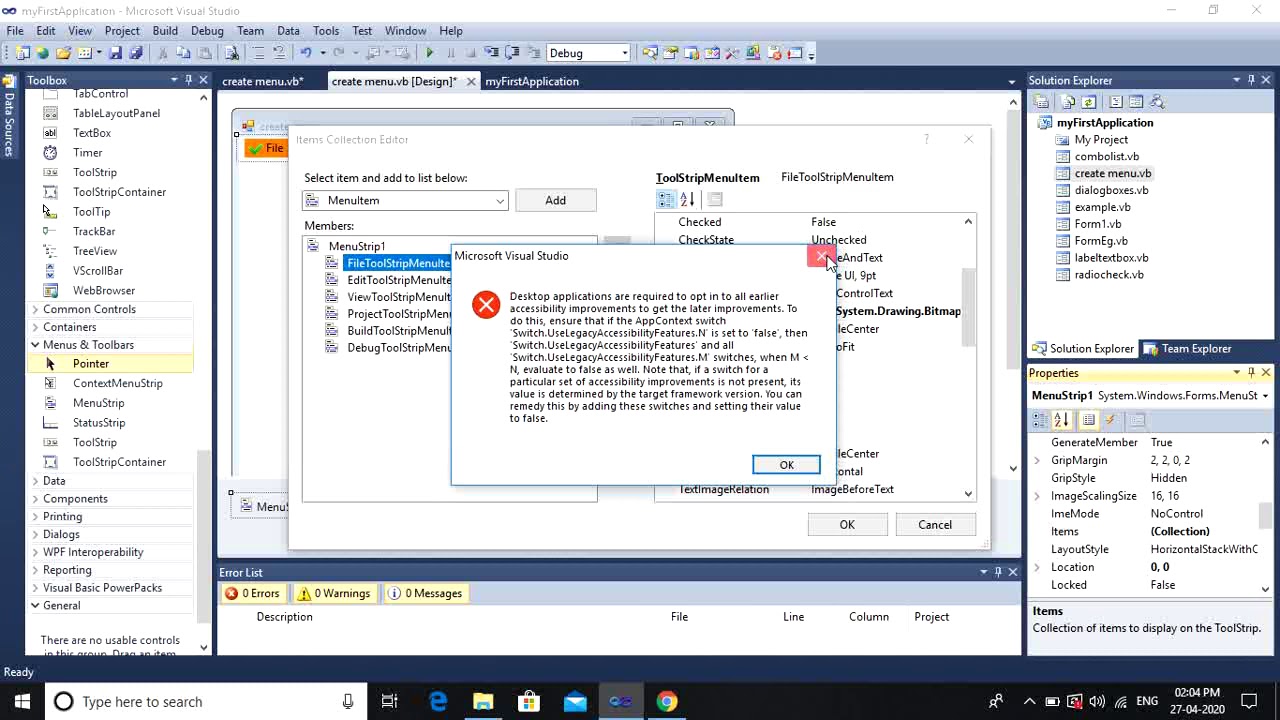This screenshot has height=720, width=1280.
Task: Open Solution Explorer via toolbar icon
Action: [x=650, y=53]
